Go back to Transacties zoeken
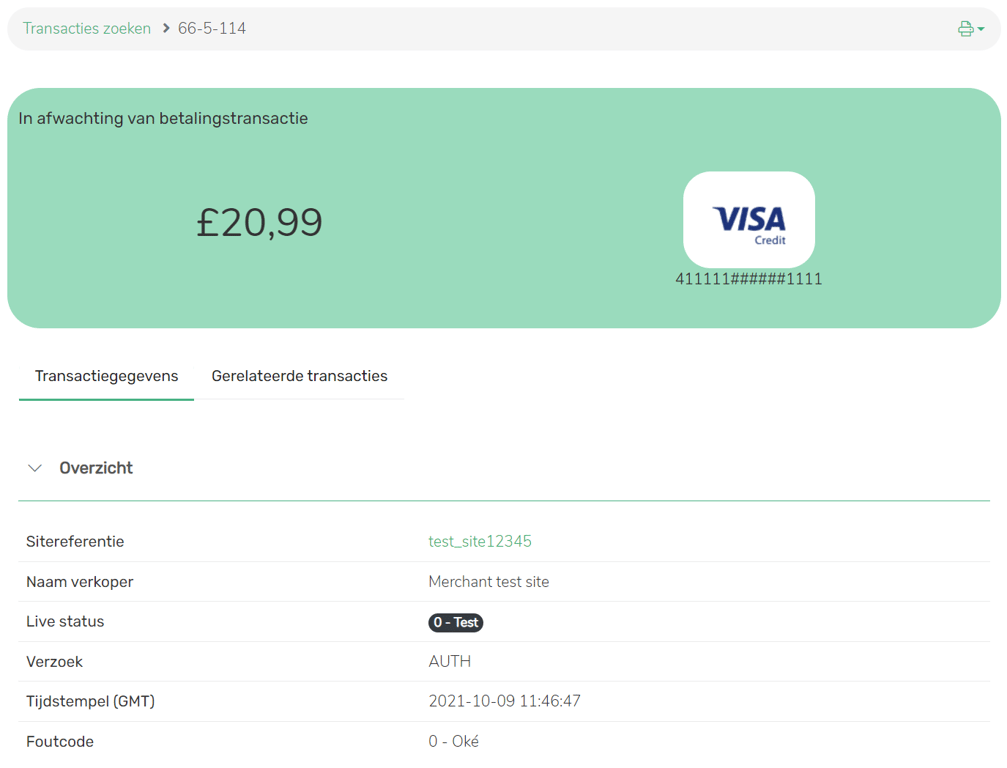Screen dimensions: 1007x768 tap(87, 28)
